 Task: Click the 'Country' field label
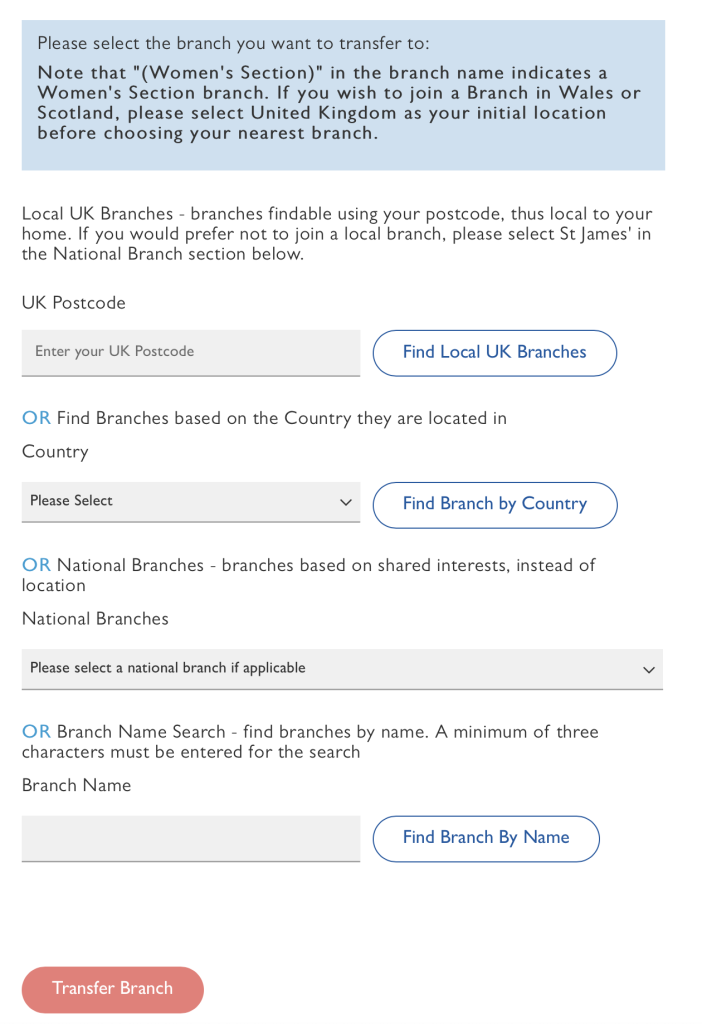pyautogui.click(x=55, y=452)
